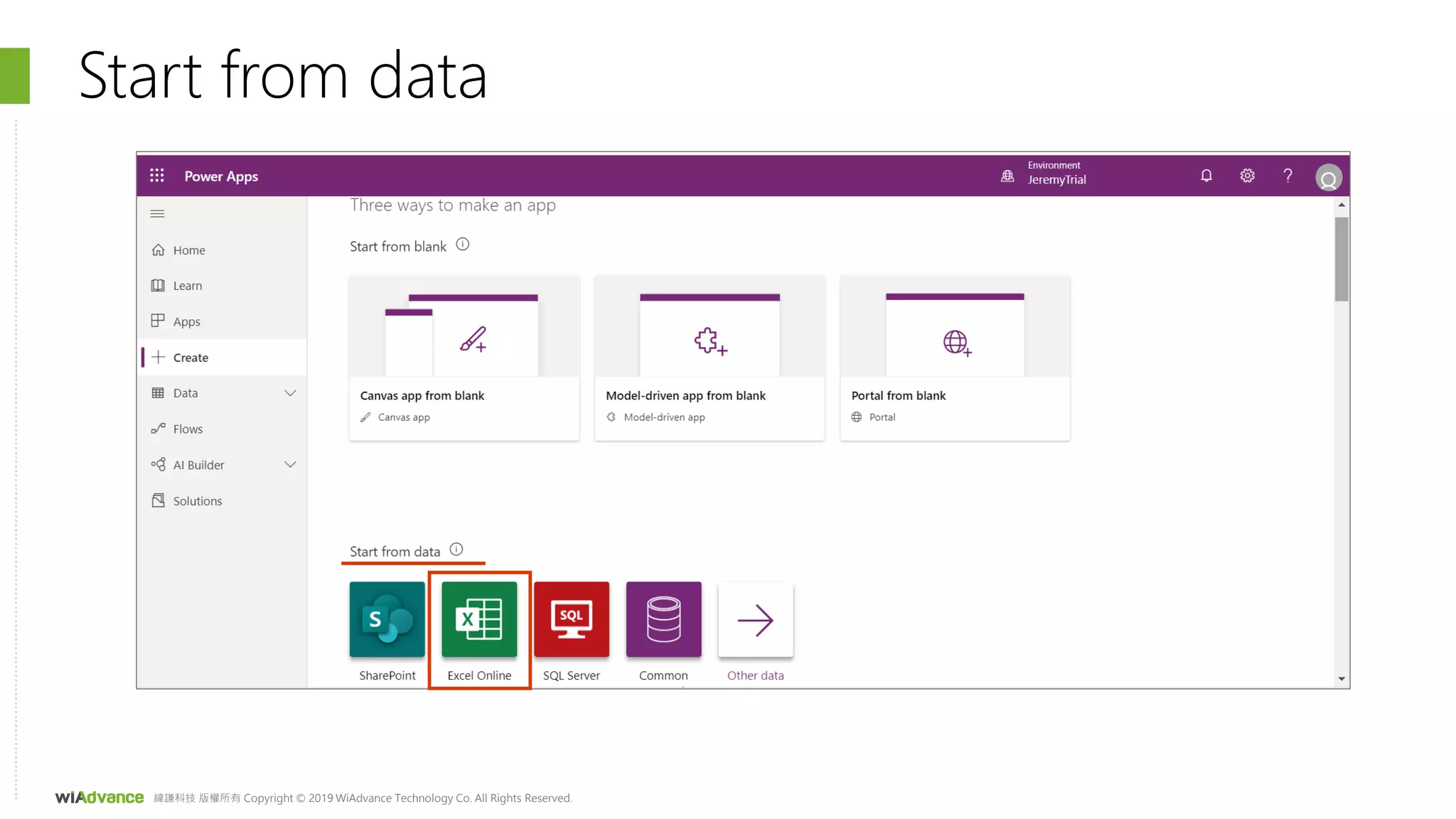The width and height of the screenshot is (1456, 819).
Task: Open the settings gear icon
Action: (1247, 176)
